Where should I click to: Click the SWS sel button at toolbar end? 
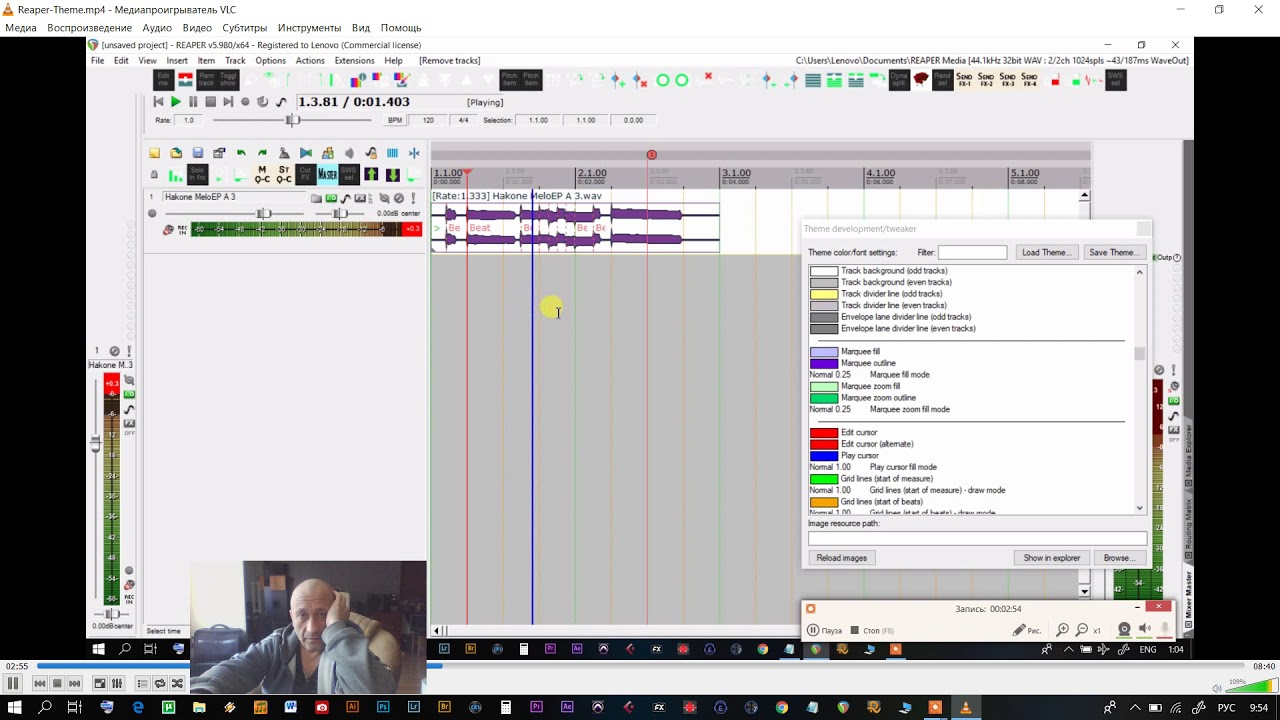(x=1117, y=80)
